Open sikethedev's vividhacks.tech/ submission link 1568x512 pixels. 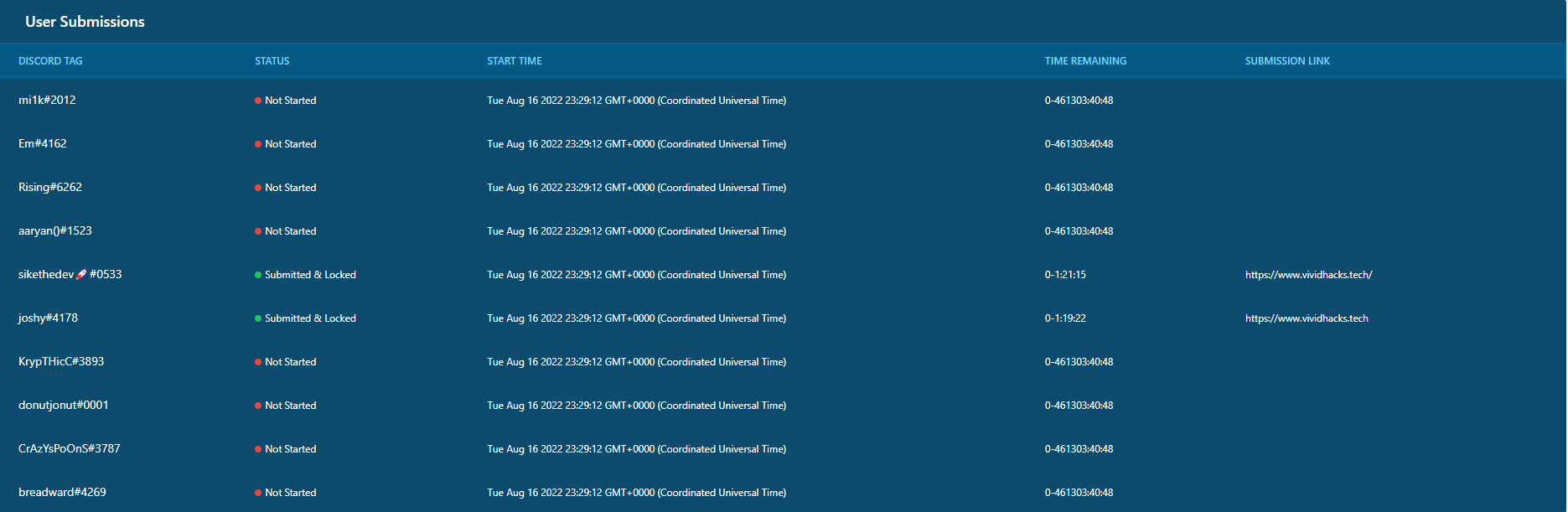click(1308, 275)
